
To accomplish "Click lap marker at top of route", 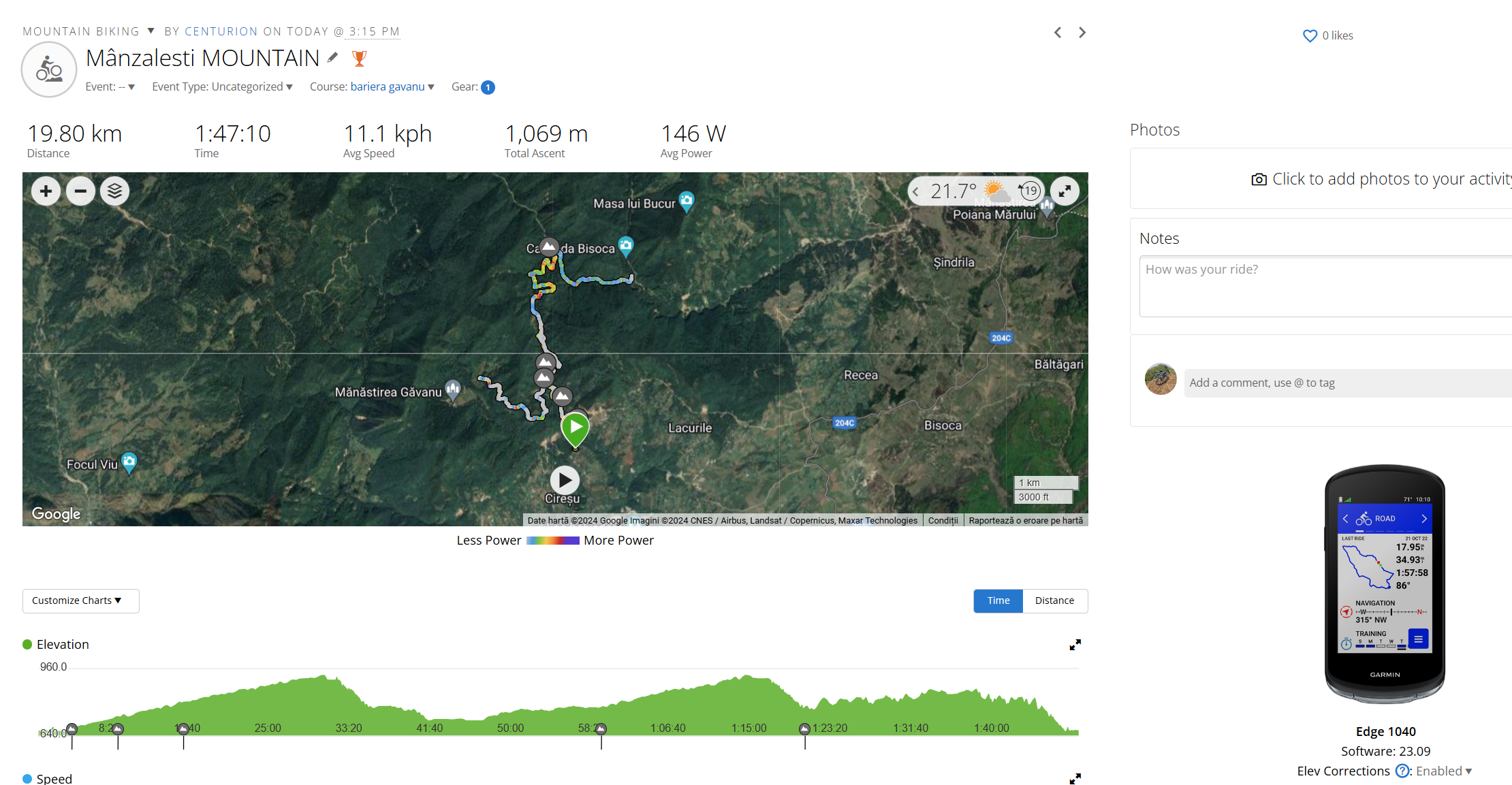I will (549, 246).
